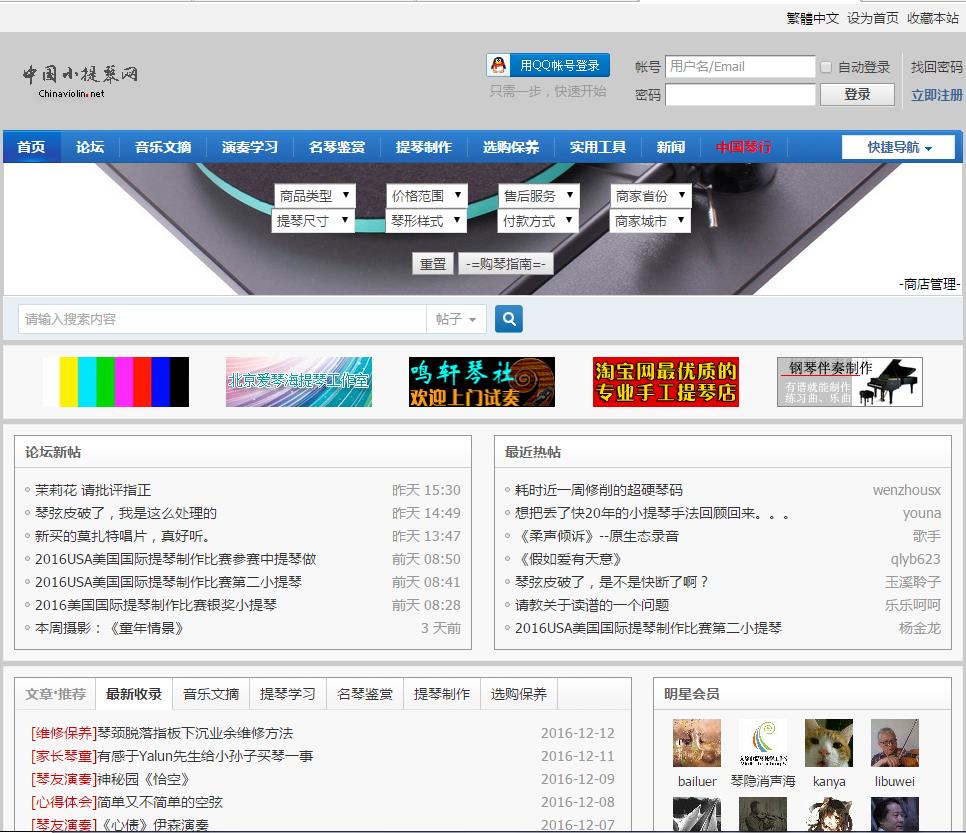Image resolution: width=966 pixels, height=833 pixels.
Task: Expand 售后服务 dropdown
Action: click(x=539, y=196)
